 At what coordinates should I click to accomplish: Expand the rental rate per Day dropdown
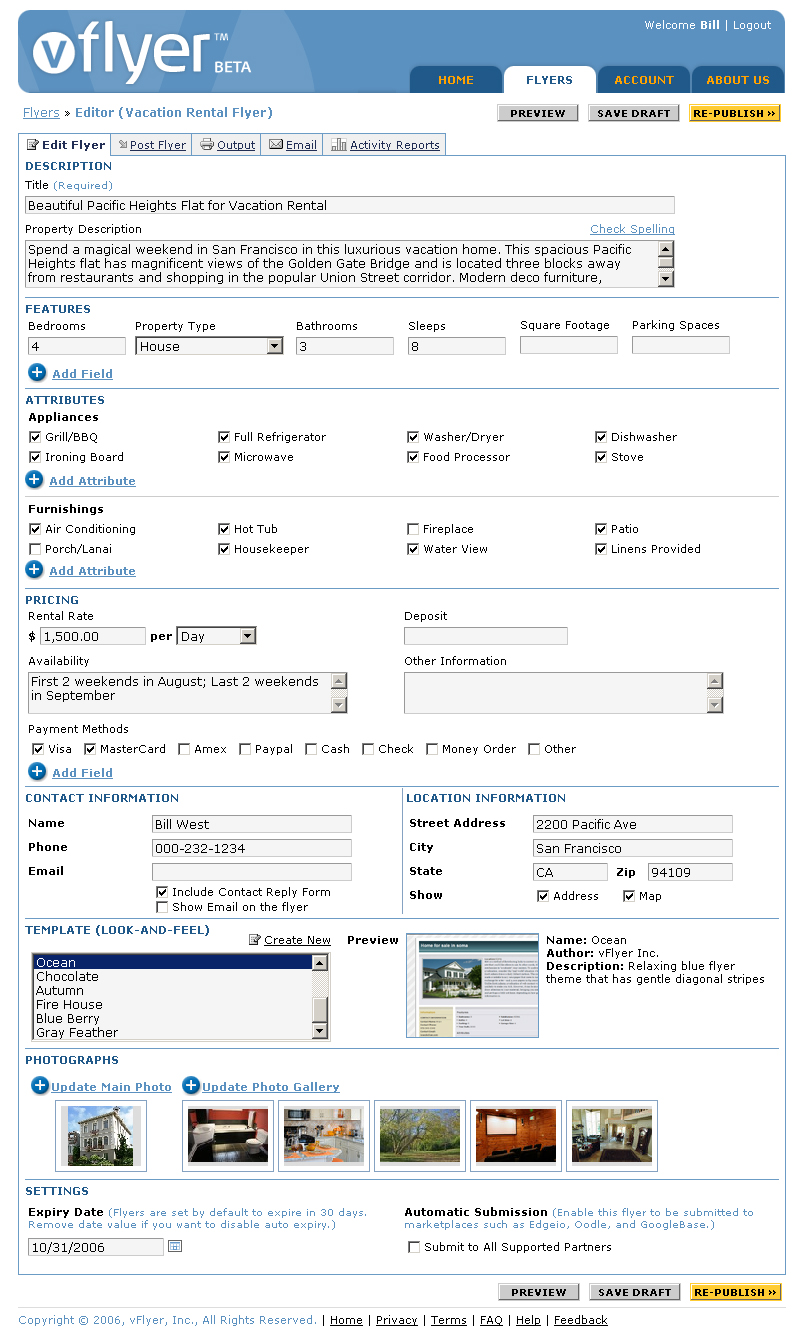tap(247, 636)
